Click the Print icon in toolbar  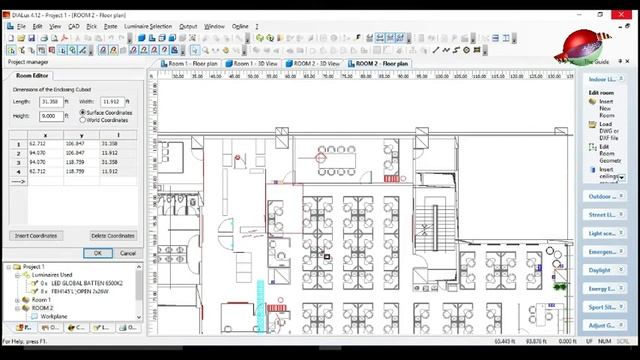[44, 38]
